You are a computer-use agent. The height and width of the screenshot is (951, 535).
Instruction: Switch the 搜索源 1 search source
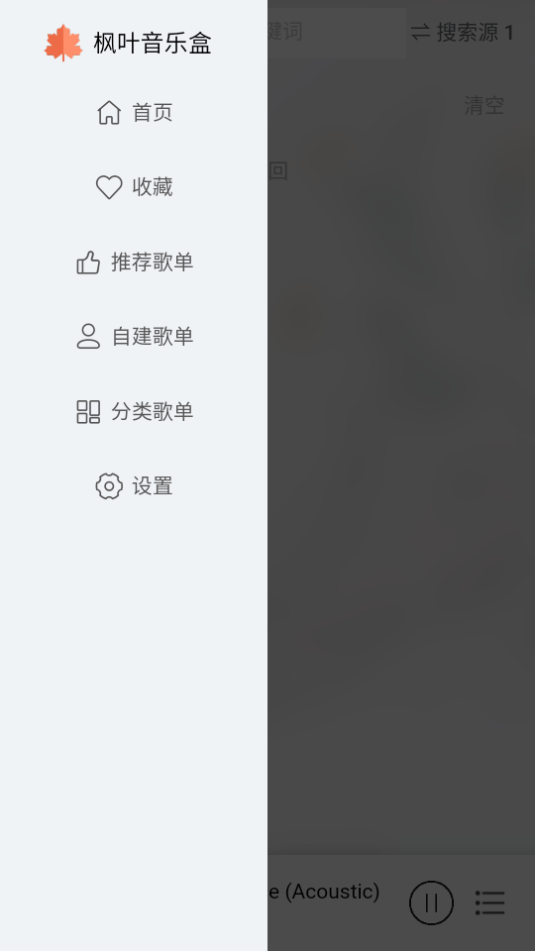tap(462, 33)
